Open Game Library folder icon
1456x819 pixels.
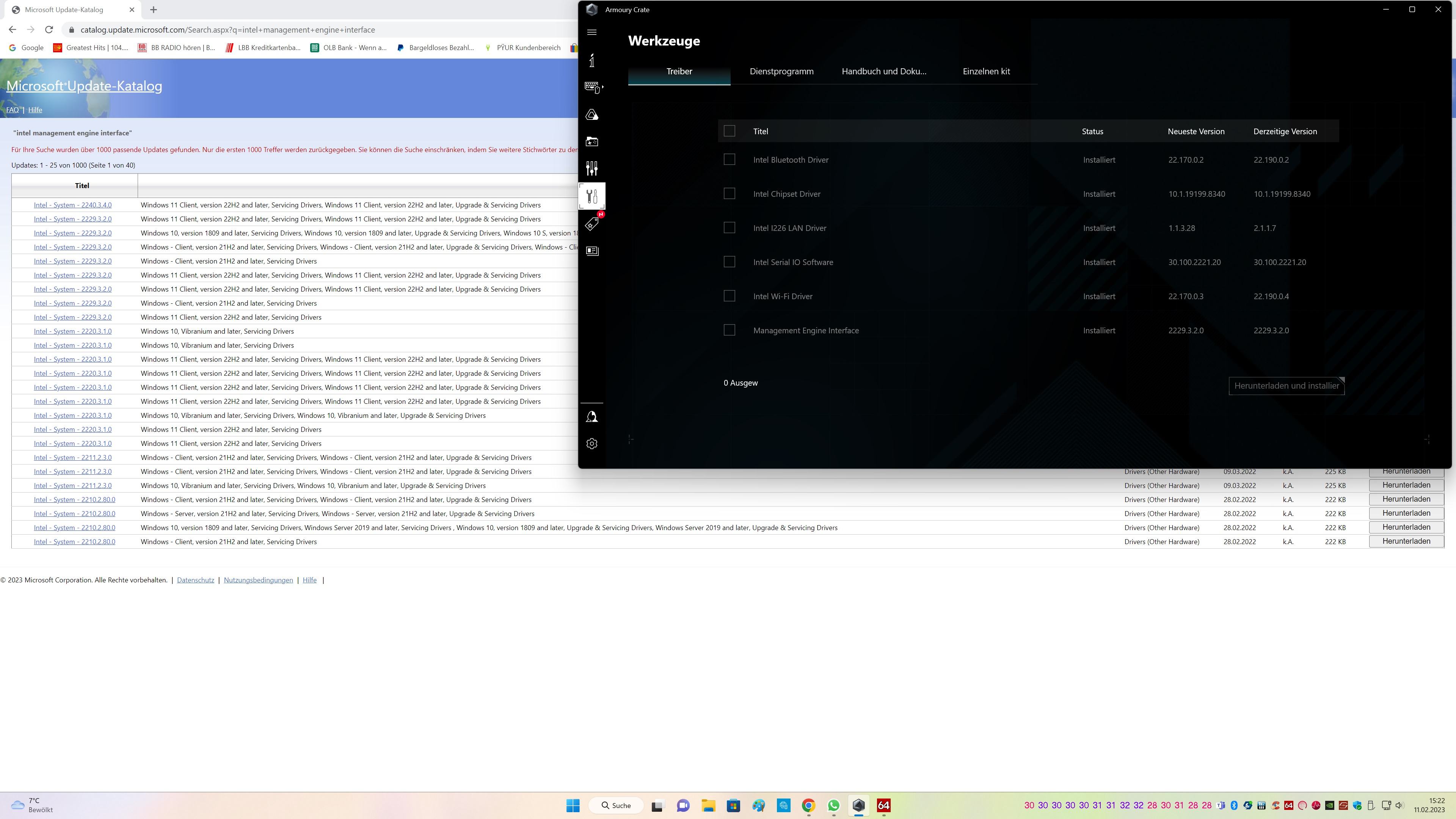(x=592, y=142)
